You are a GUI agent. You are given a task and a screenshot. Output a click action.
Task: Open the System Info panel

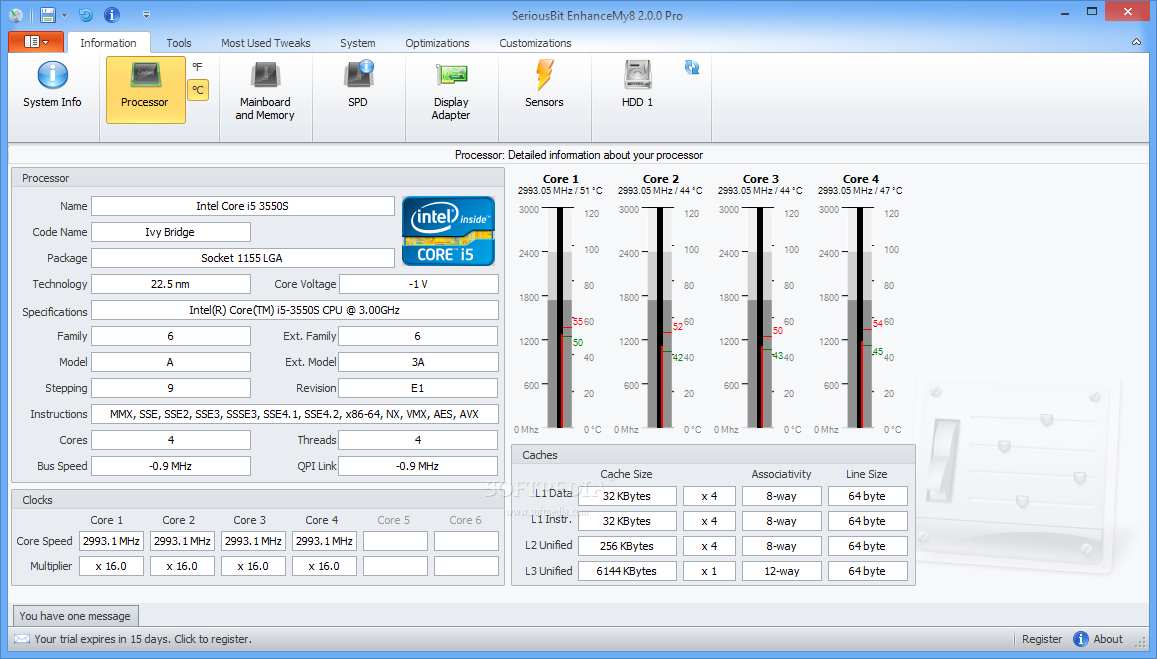52,86
